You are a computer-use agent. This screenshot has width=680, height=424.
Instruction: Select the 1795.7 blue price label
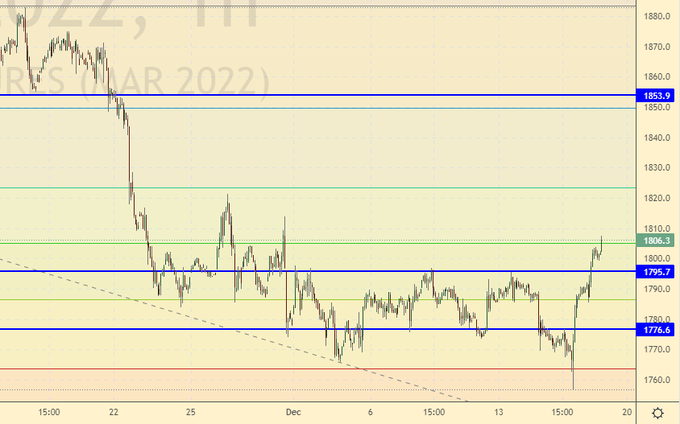point(656,271)
